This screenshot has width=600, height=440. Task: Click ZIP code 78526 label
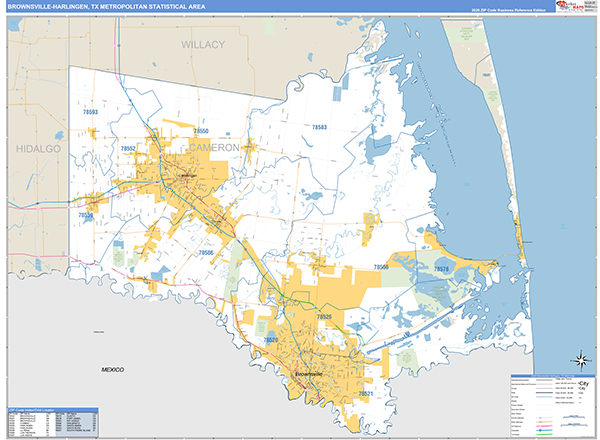click(x=324, y=316)
